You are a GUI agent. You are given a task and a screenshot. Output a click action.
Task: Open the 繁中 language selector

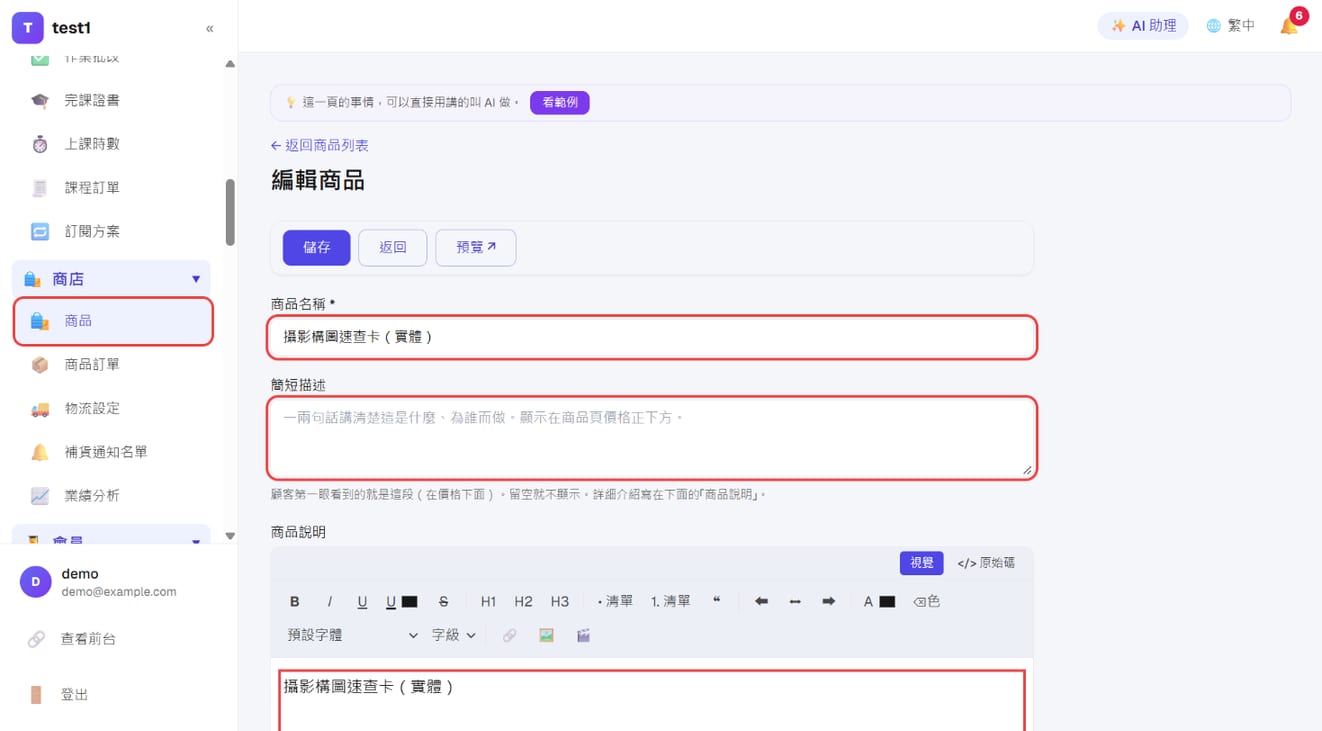[1231, 26]
